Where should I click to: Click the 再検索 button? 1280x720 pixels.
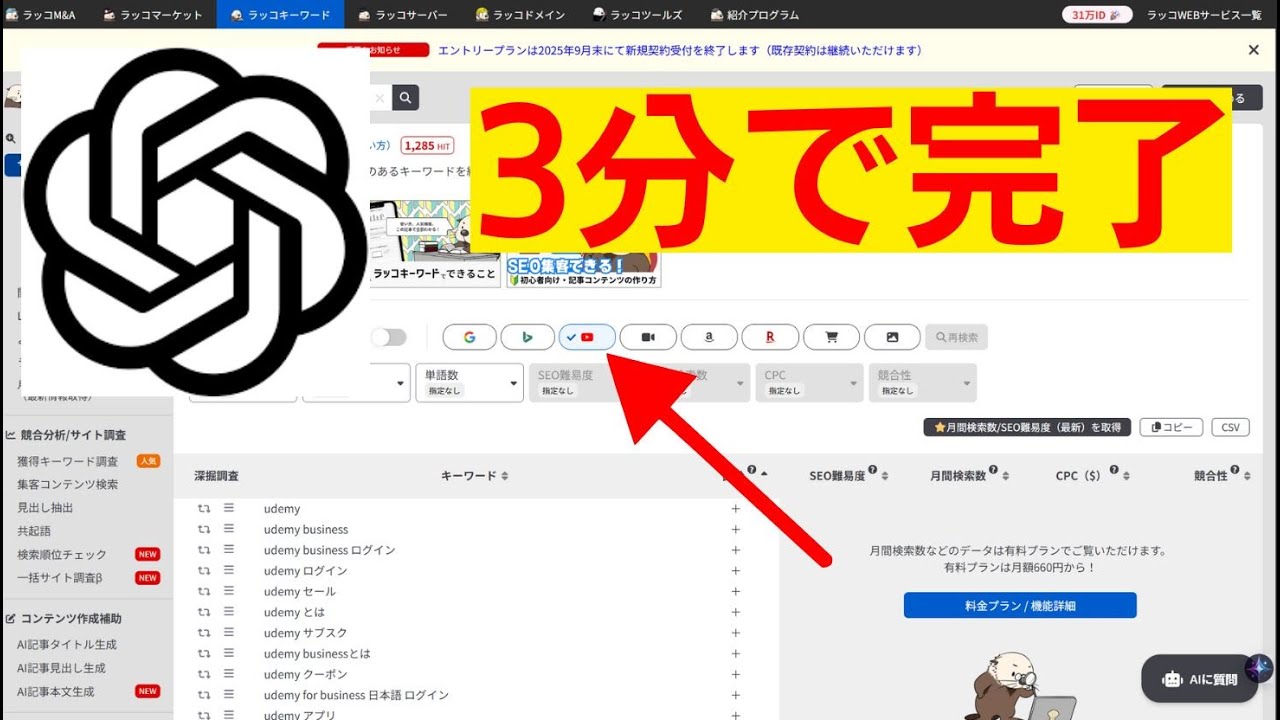point(956,338)
